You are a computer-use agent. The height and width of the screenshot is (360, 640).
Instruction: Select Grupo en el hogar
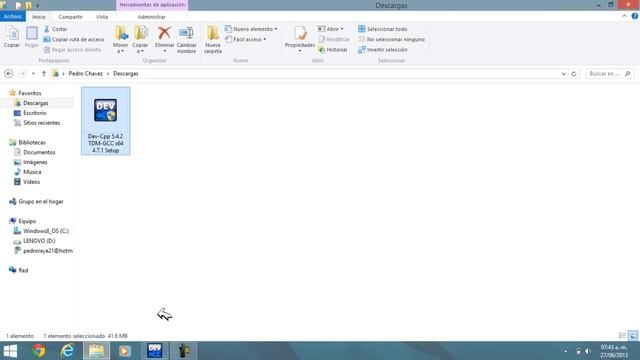tap(41, 202)
